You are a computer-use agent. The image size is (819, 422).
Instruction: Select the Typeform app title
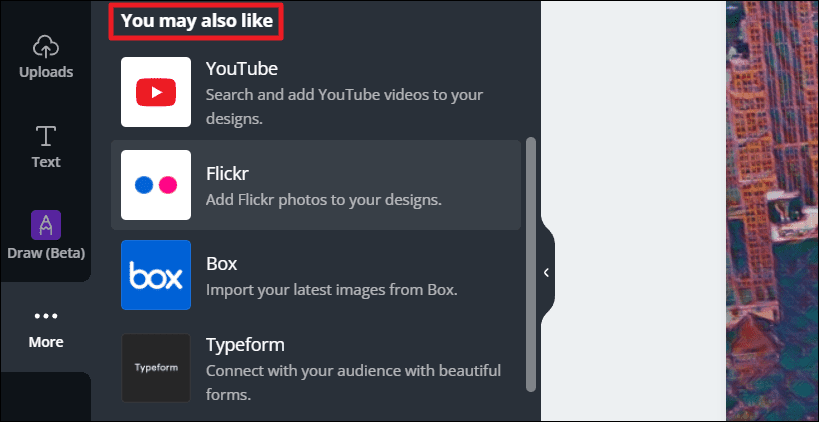point(245,345)
